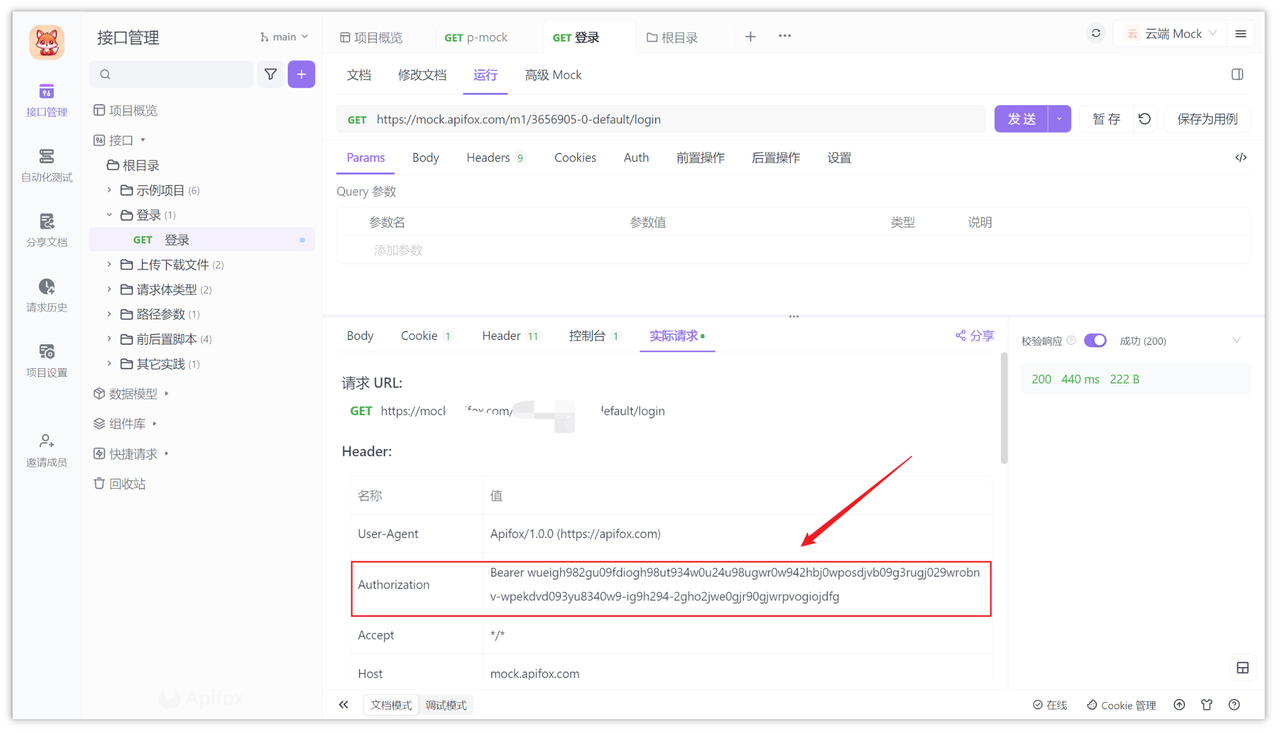Viewport: 1280px width, 732px height.
Task: Select the Headers 9 tab
Action: [495, 158]
